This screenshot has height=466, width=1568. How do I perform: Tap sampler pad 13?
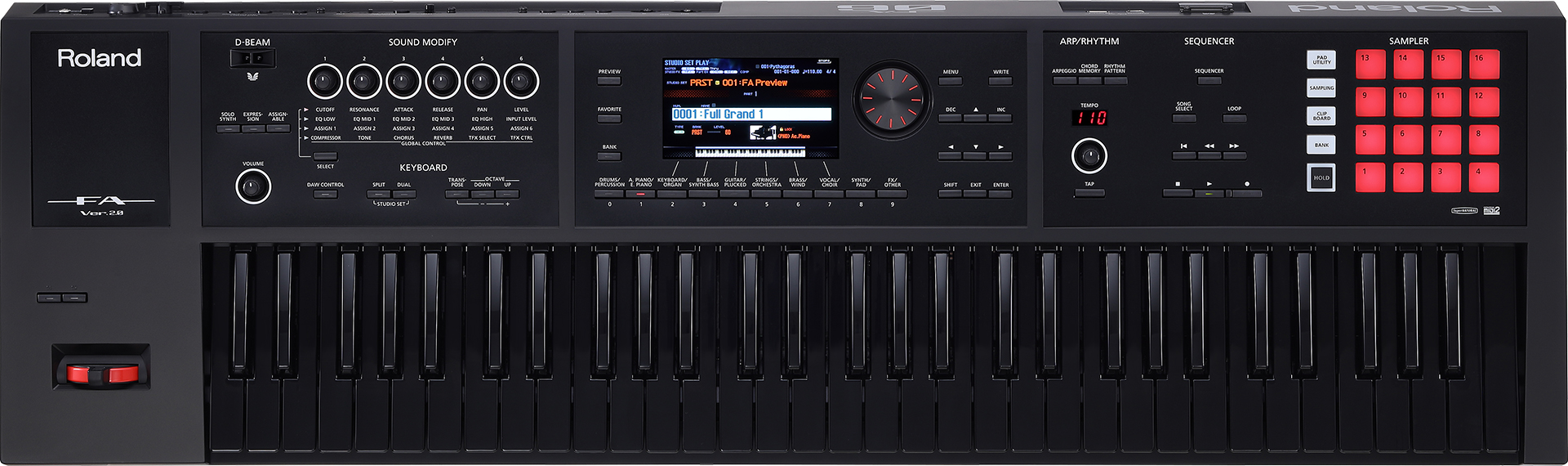pyautogui.click(x=1370, y=65)
